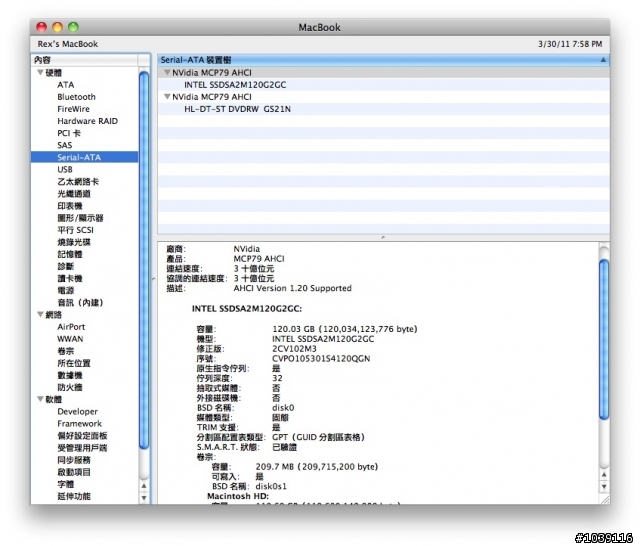Select 延伸功能 extensions item
Screen dimensions: 640x546
coord(74,496)
